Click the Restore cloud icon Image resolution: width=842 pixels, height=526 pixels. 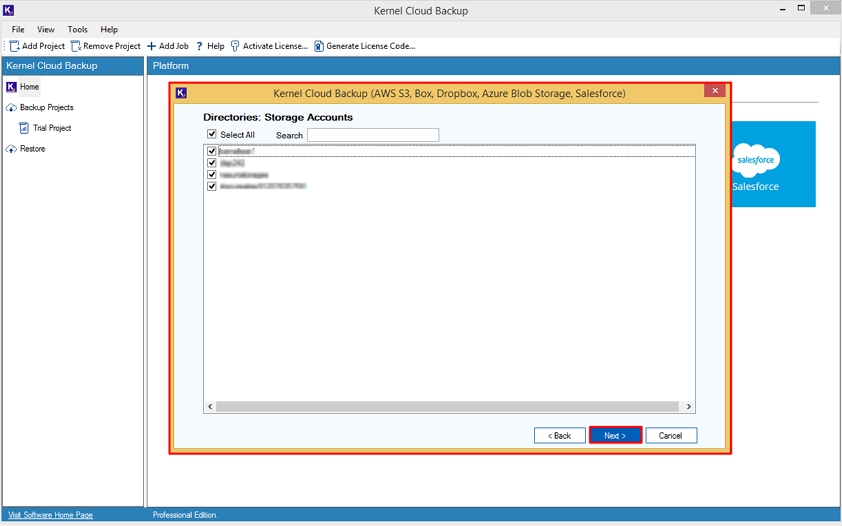click(x=11, y=149)
